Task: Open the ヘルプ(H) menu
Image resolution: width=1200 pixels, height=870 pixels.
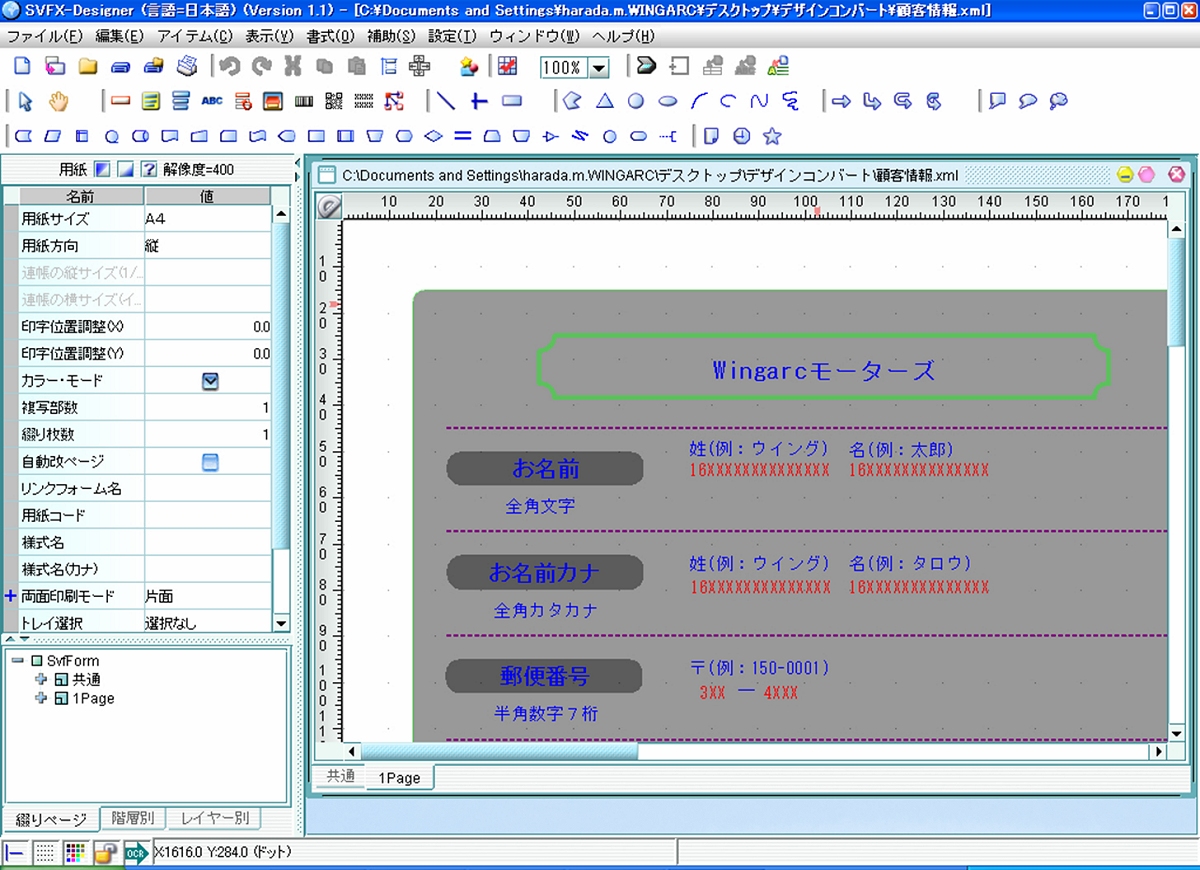Action: tap(623, 36)
